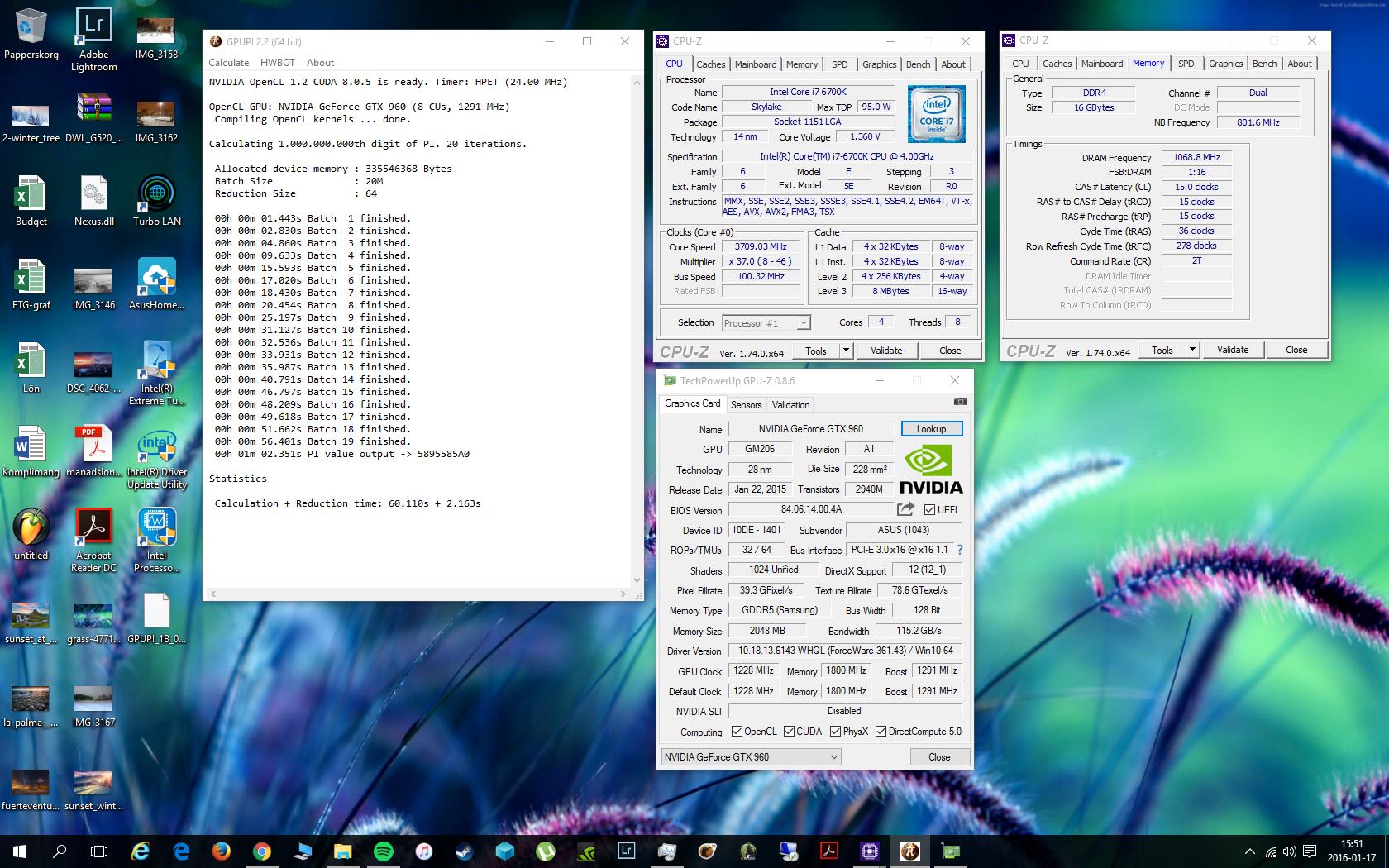Open uTorrent from the taskbar
1389x868 pixels.
click(x=545, y=851)
